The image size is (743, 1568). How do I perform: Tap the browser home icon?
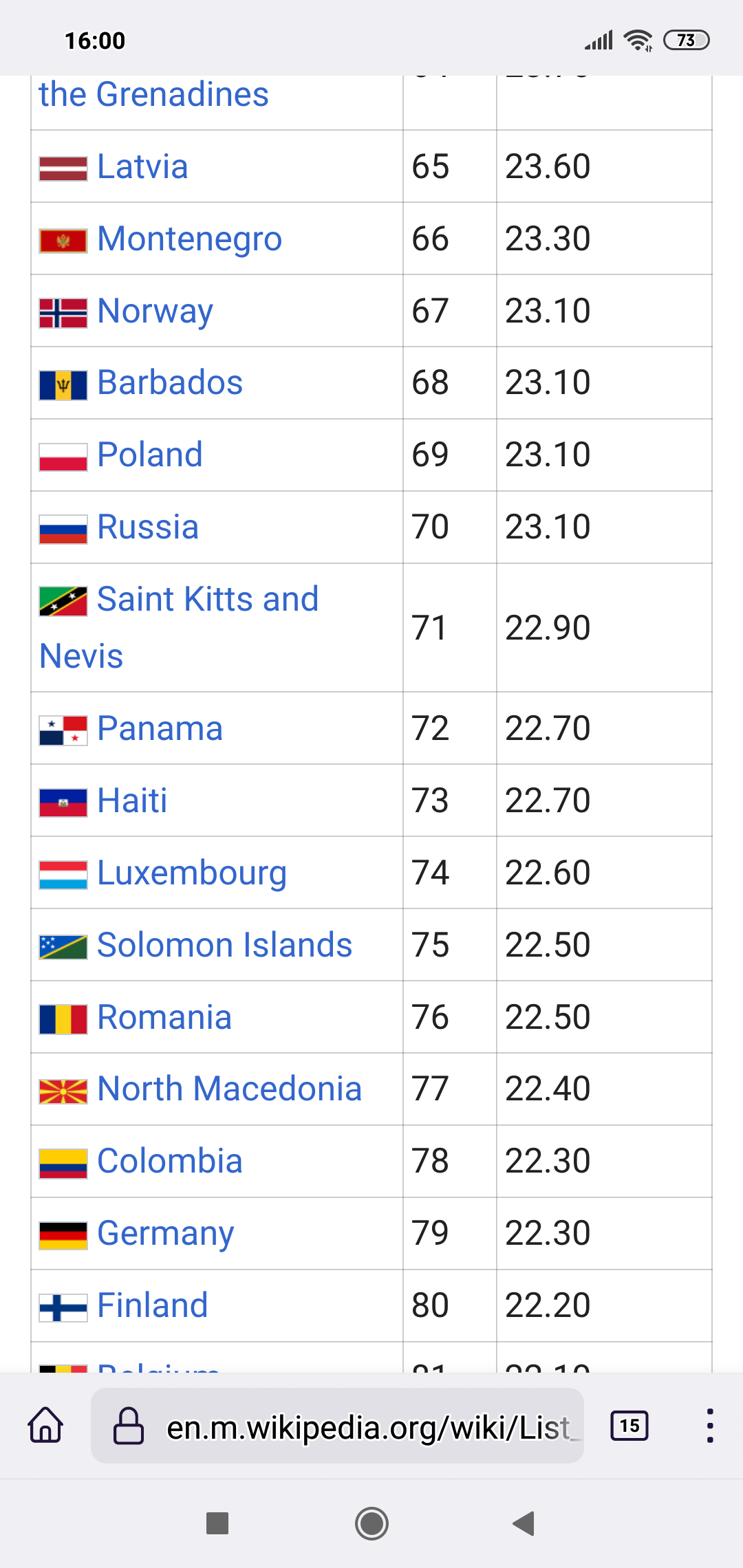point(45,1425)
